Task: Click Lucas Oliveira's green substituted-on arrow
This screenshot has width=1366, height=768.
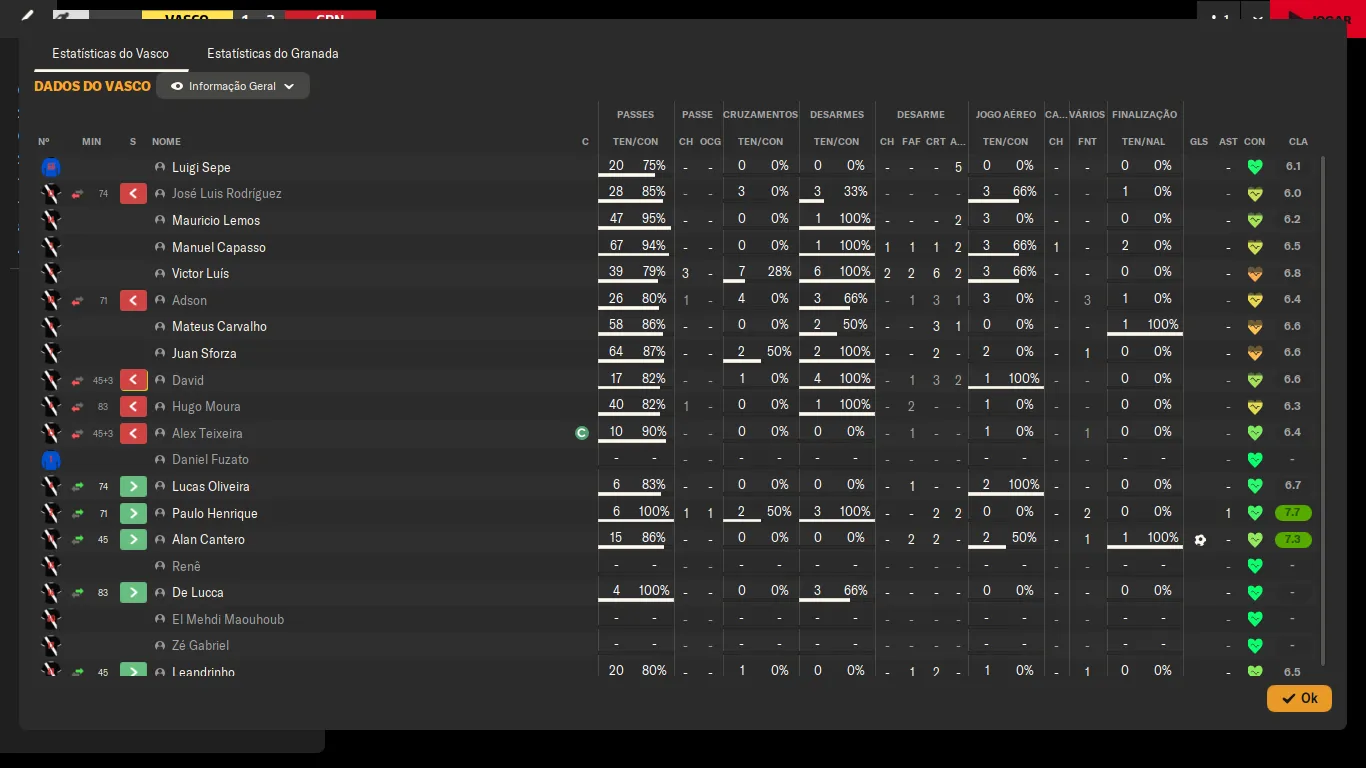Action: point(134,486)
